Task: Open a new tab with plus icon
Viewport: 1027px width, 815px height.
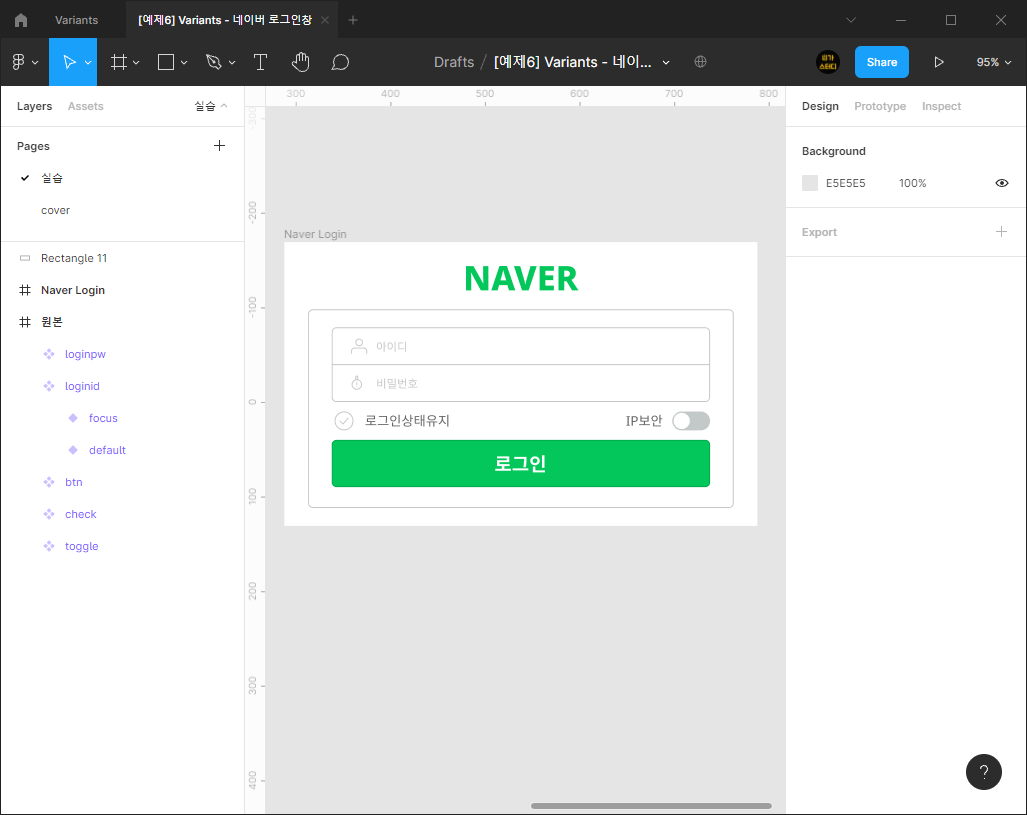Action: 352,20
